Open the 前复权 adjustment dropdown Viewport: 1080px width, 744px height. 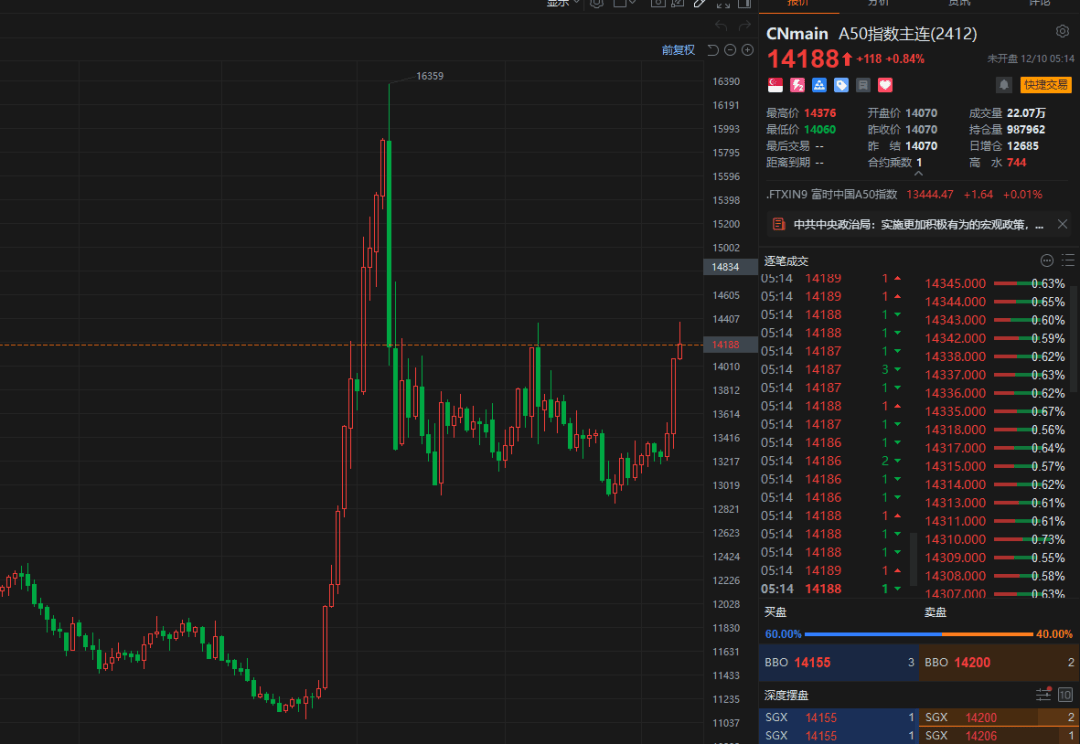coord(678,50)
